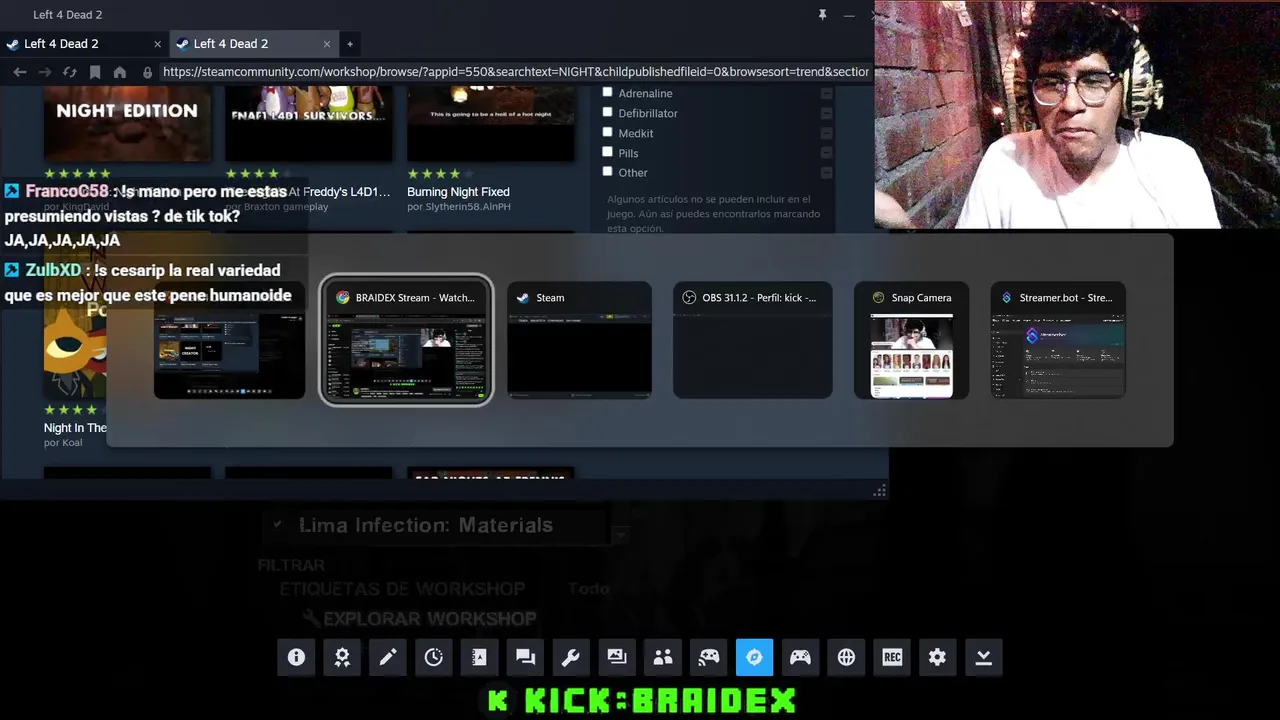
Task: Click the bookmark icon in browser bar
Action: tap(95, 72)
